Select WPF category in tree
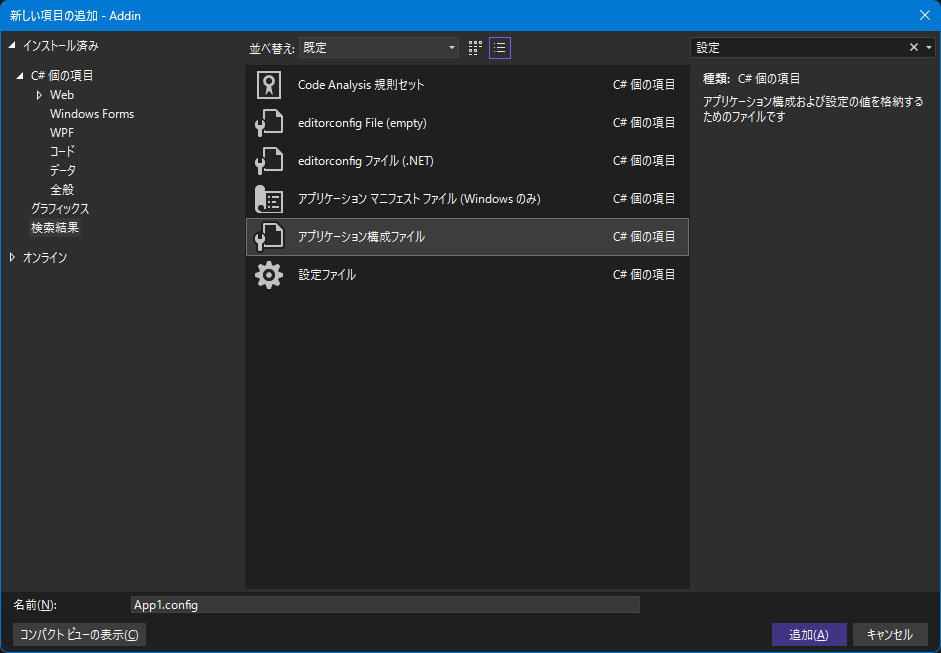Screen dimensions: 941x653 click(x=62, y=133)
